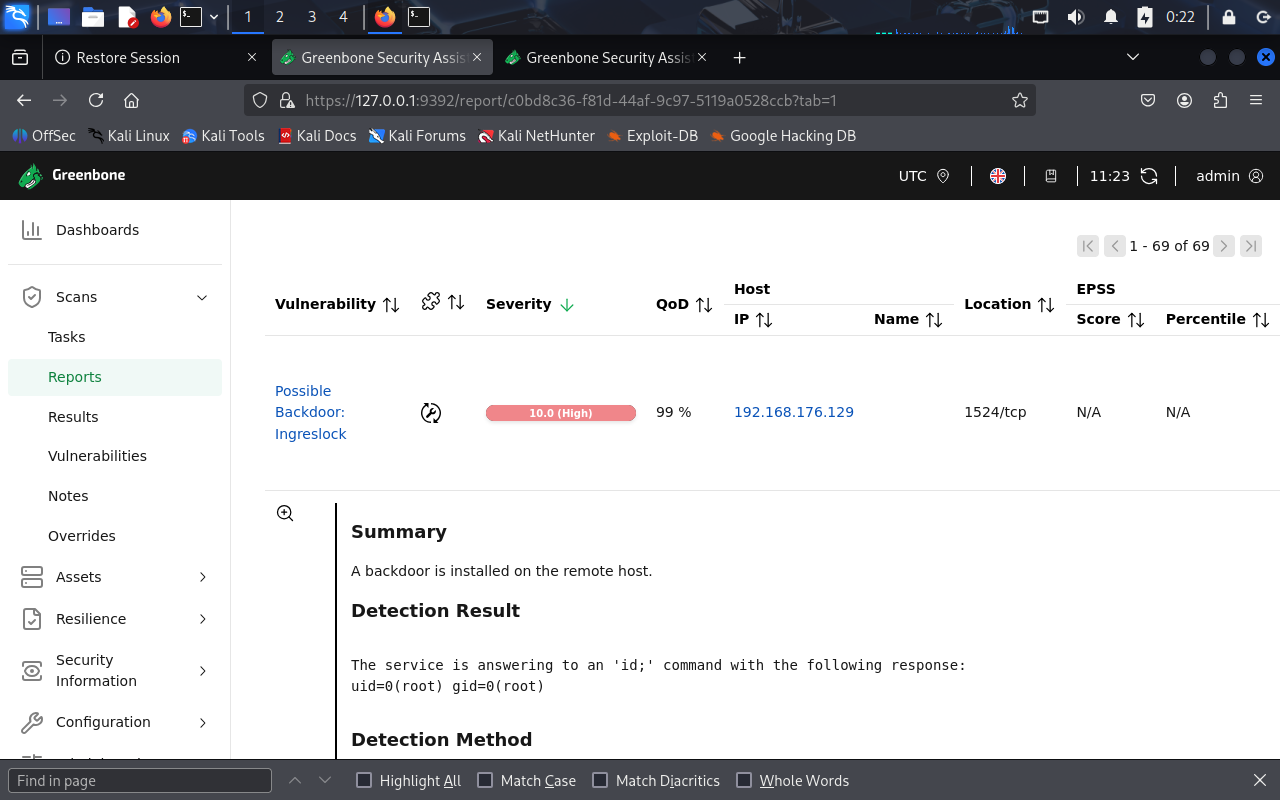Collapse the Scans section chevron
1280x800 pixels.
point(202,297)
